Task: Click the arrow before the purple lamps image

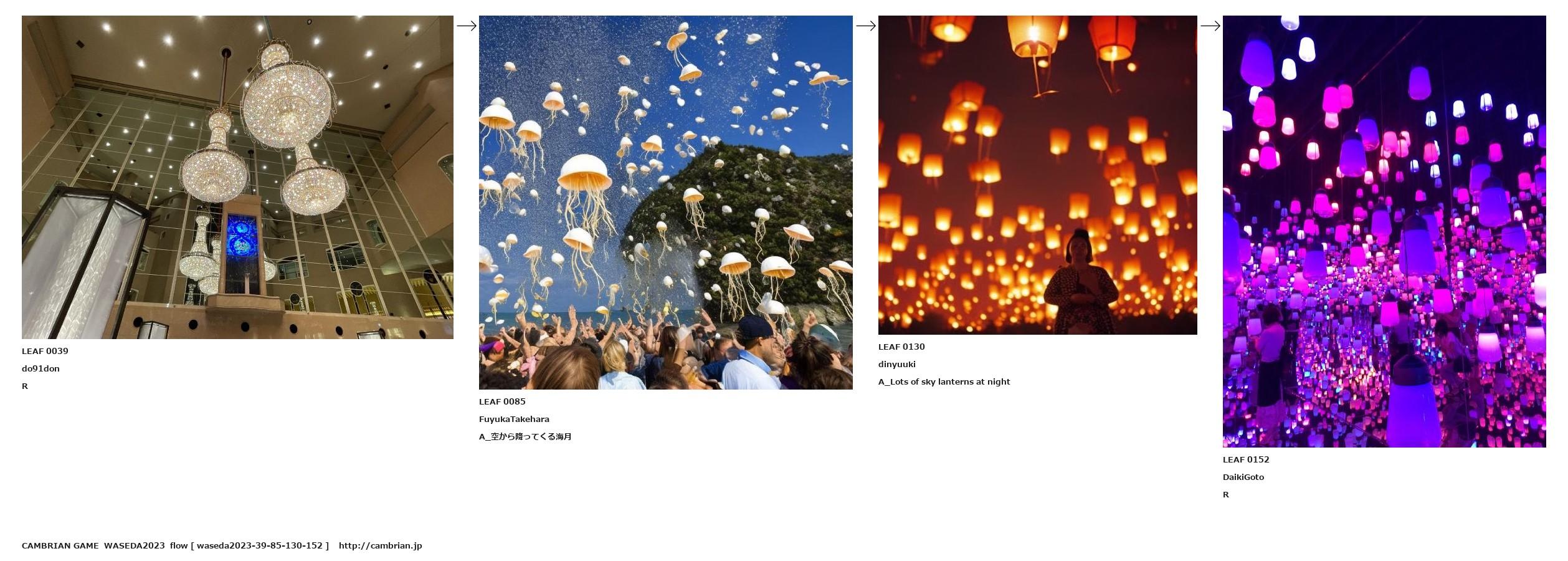Action: pyautogui.click(x=1210, y=26)
